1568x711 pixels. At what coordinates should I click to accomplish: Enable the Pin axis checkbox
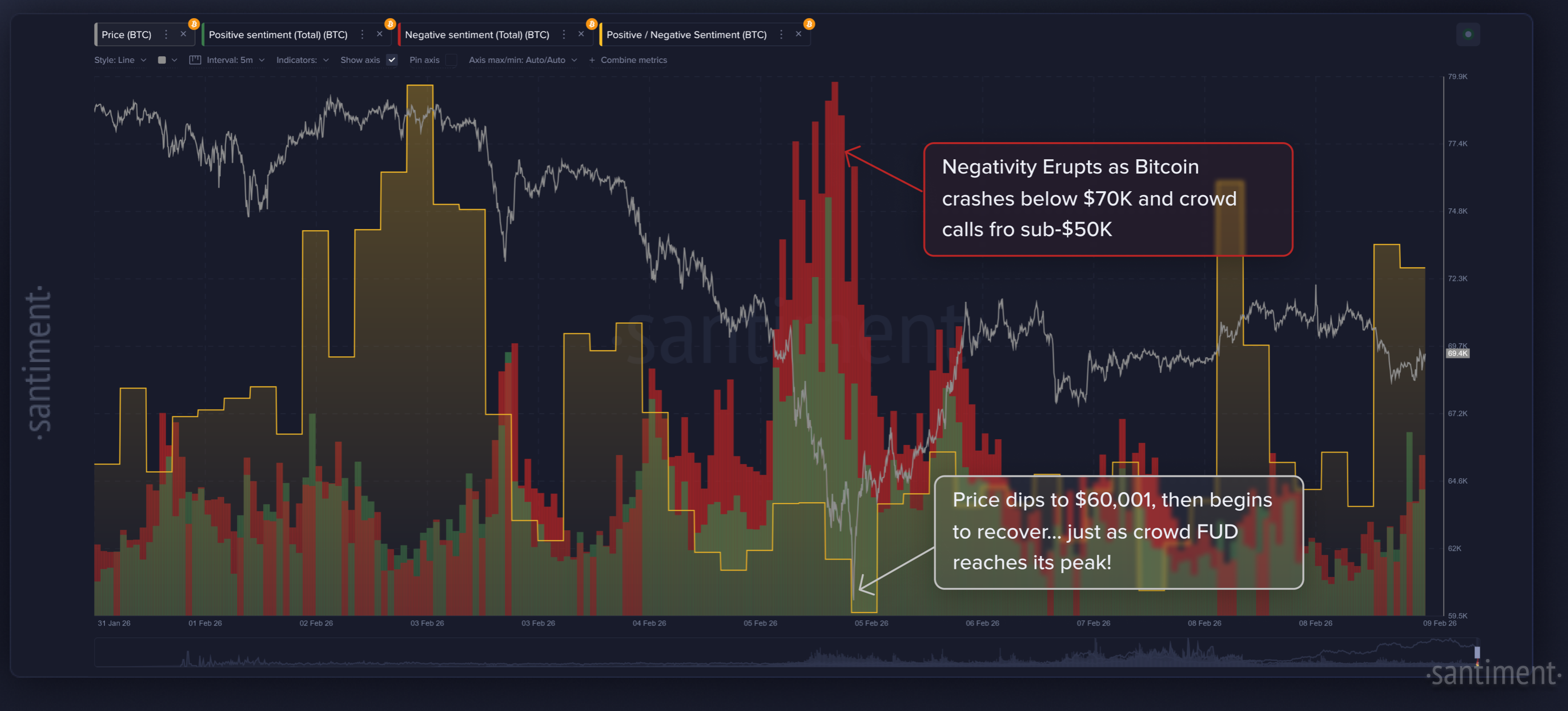[451, 60]
